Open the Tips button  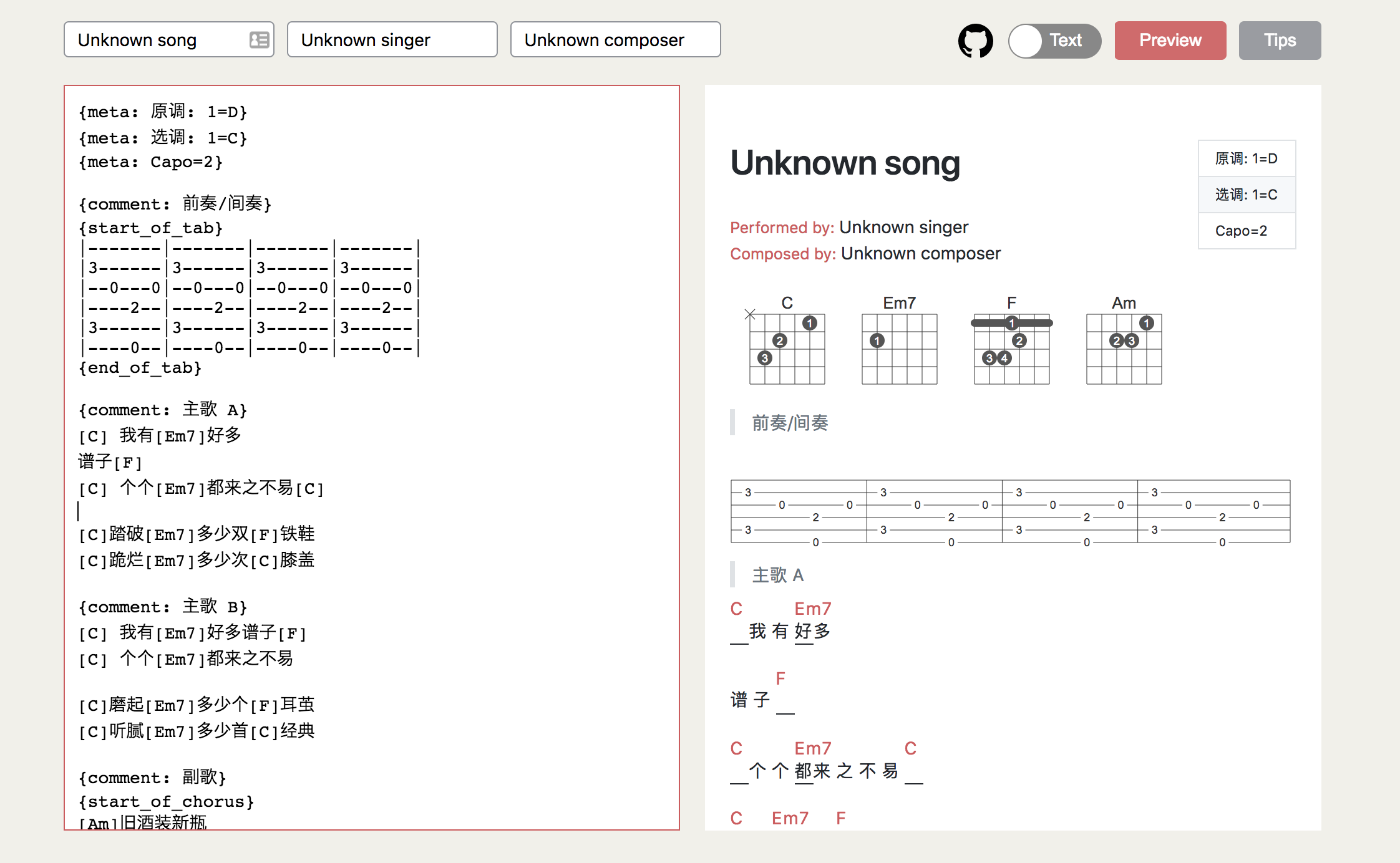pyautogui.click(x=1279, y=41)
